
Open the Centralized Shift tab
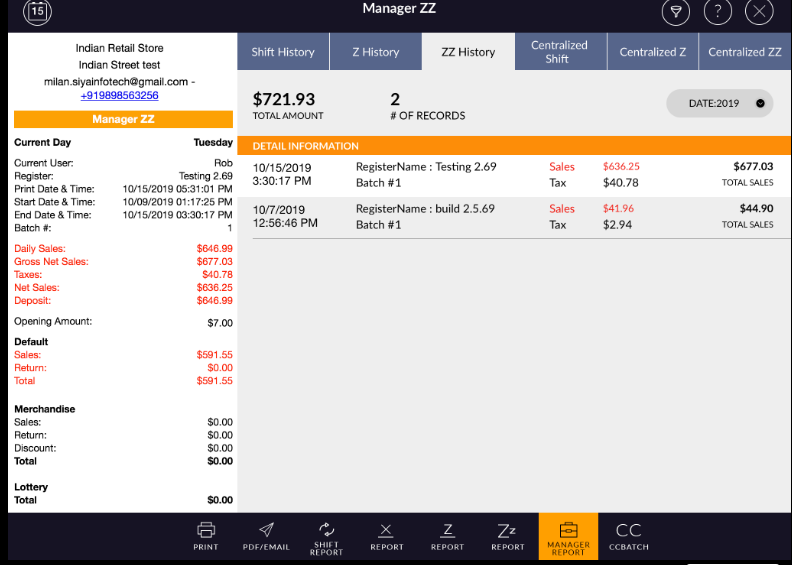559,52
